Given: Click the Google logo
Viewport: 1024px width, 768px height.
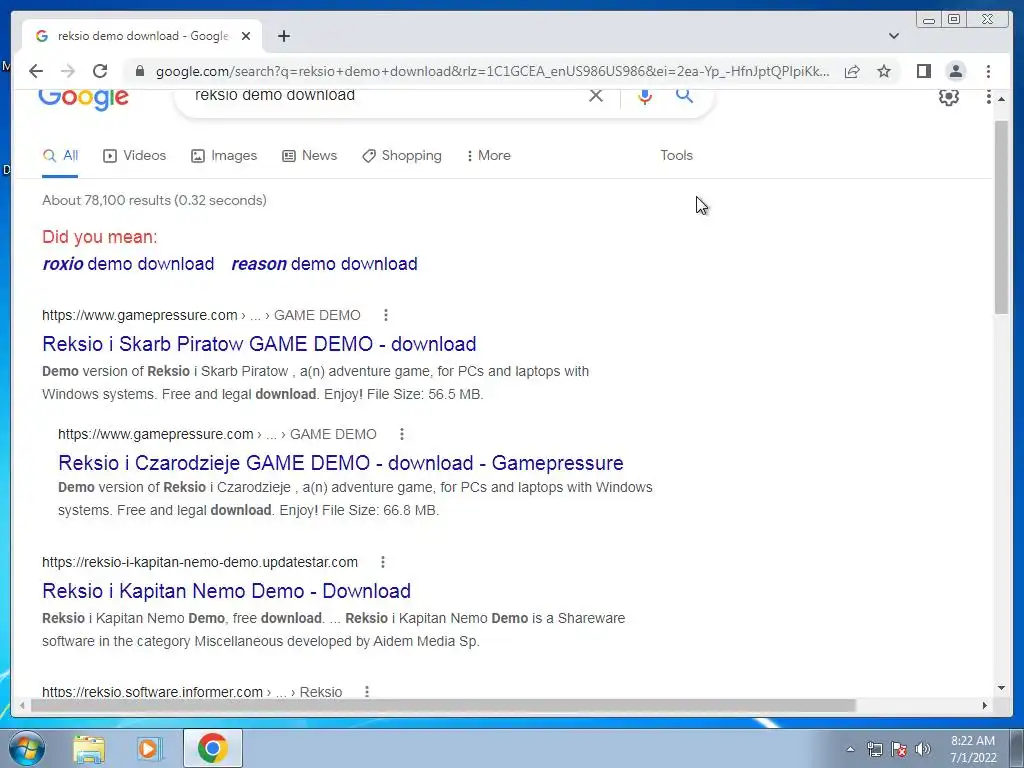Looking at the screenshot, I should [83, 99].
